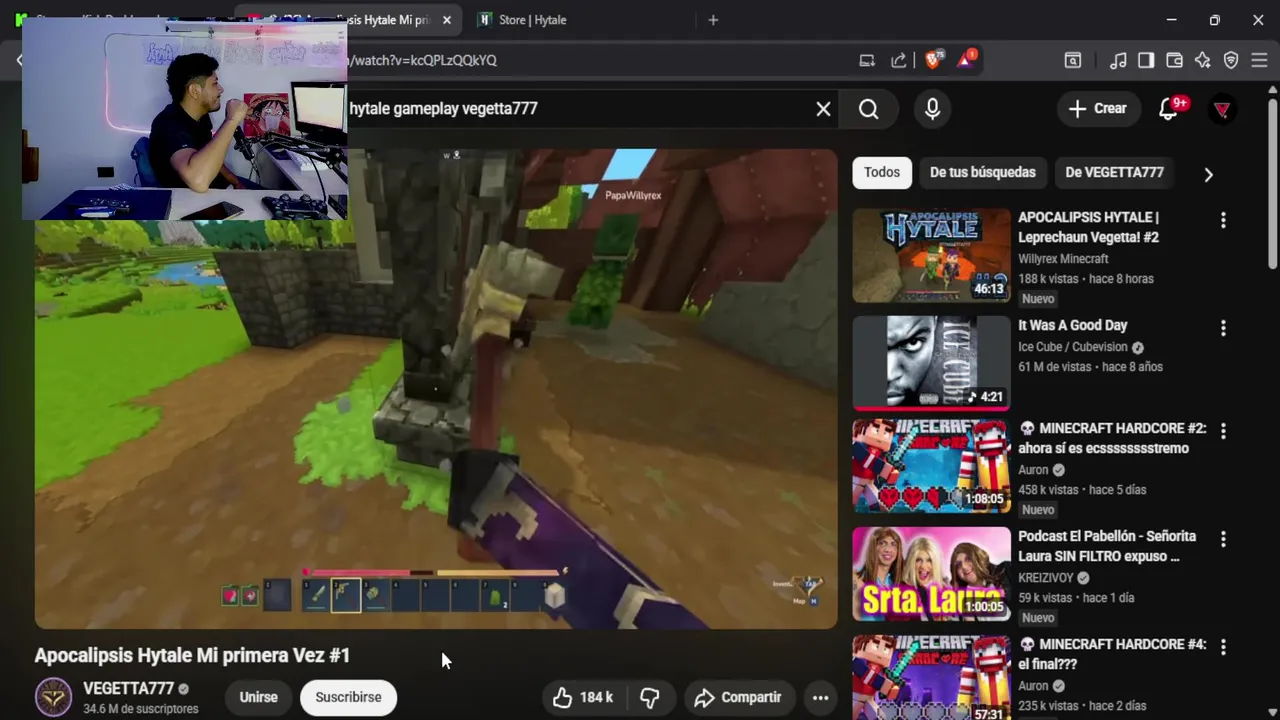
Task: Click the Brave VPN shield icon
Action: [x=1231, y=60]
